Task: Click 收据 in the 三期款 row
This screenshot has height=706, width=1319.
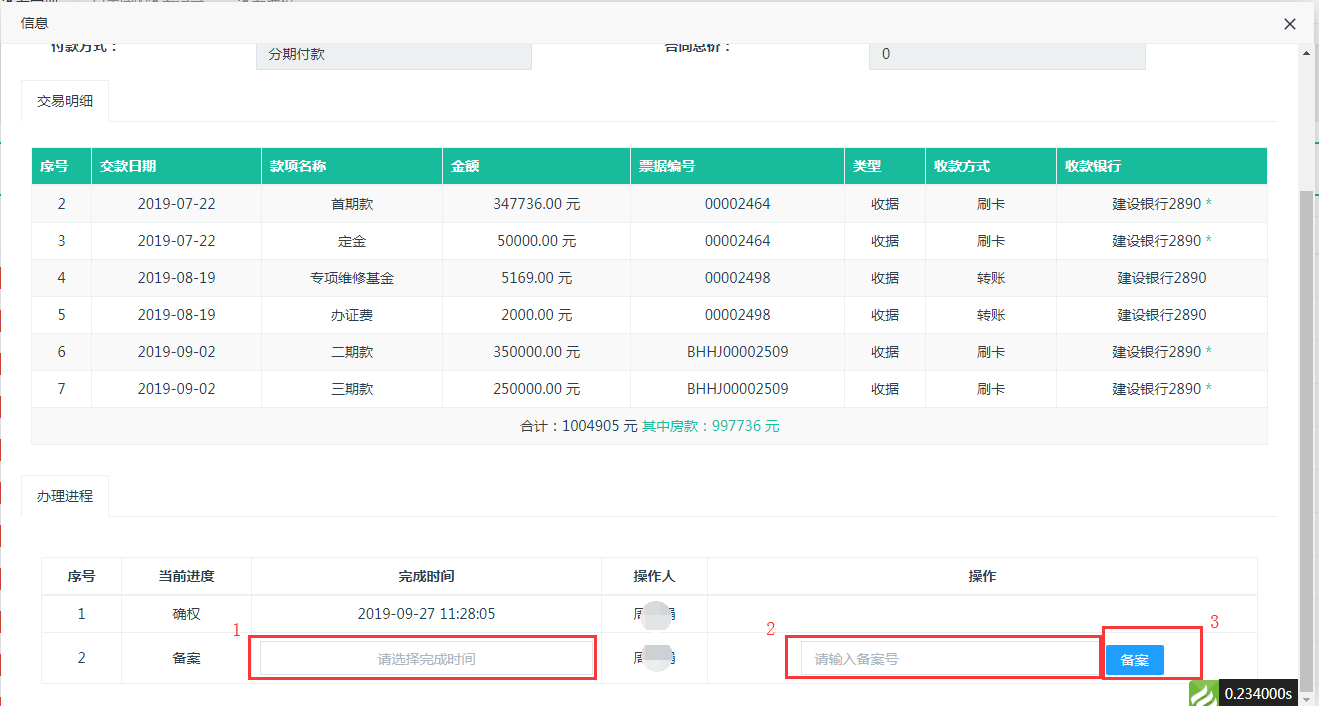Action: (x=885, y=389)
